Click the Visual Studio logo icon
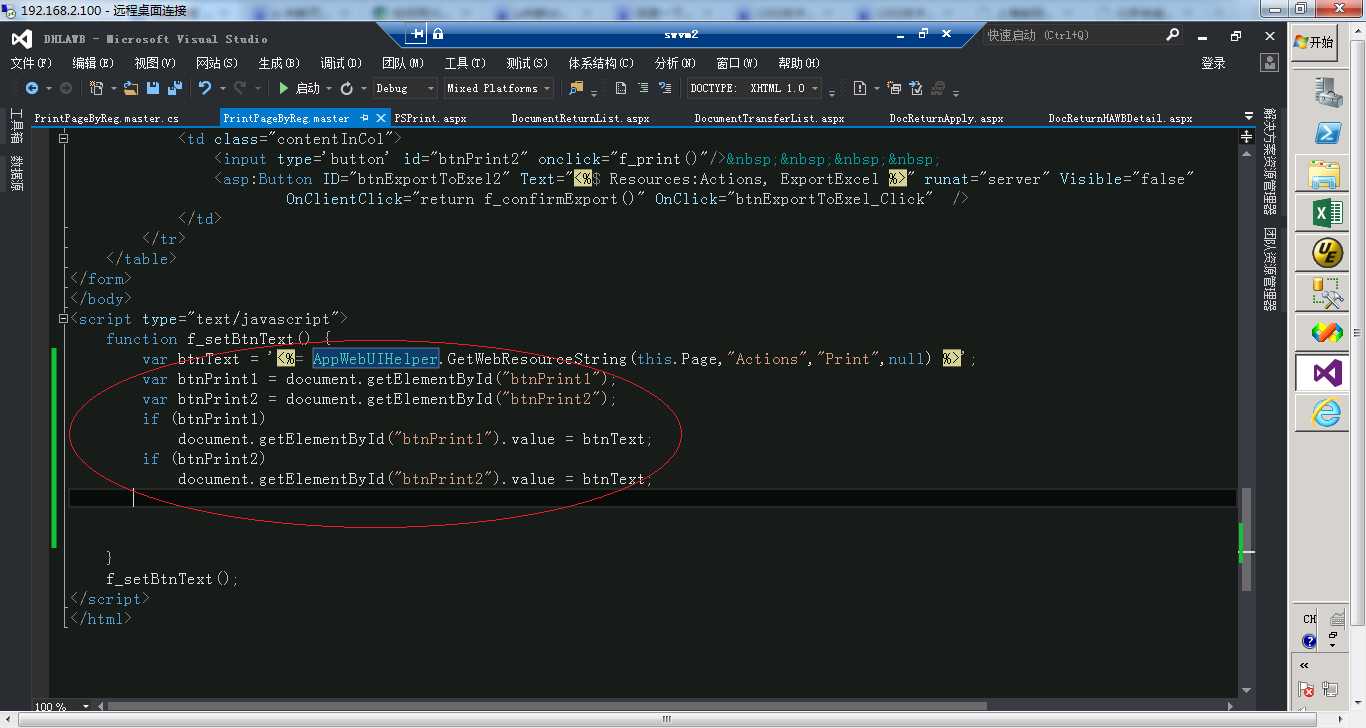Screen dimensions: 1366x728 click(21, 39)
